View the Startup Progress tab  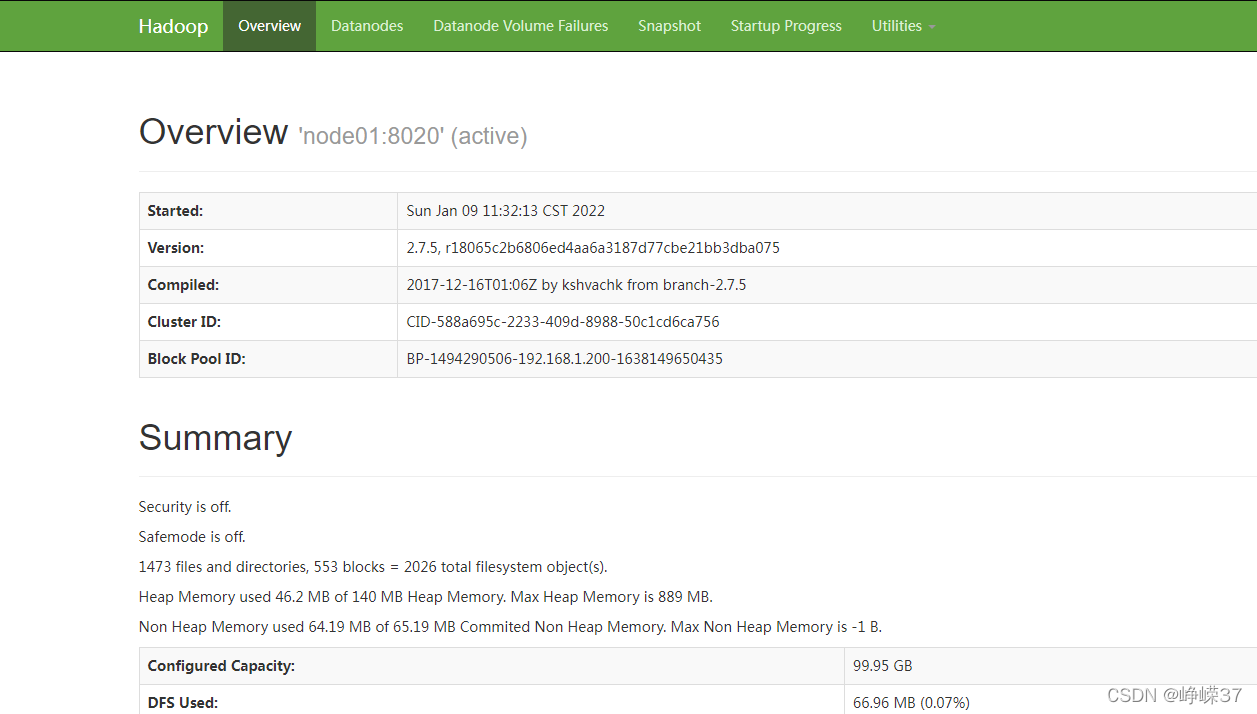tap(786, 26)
